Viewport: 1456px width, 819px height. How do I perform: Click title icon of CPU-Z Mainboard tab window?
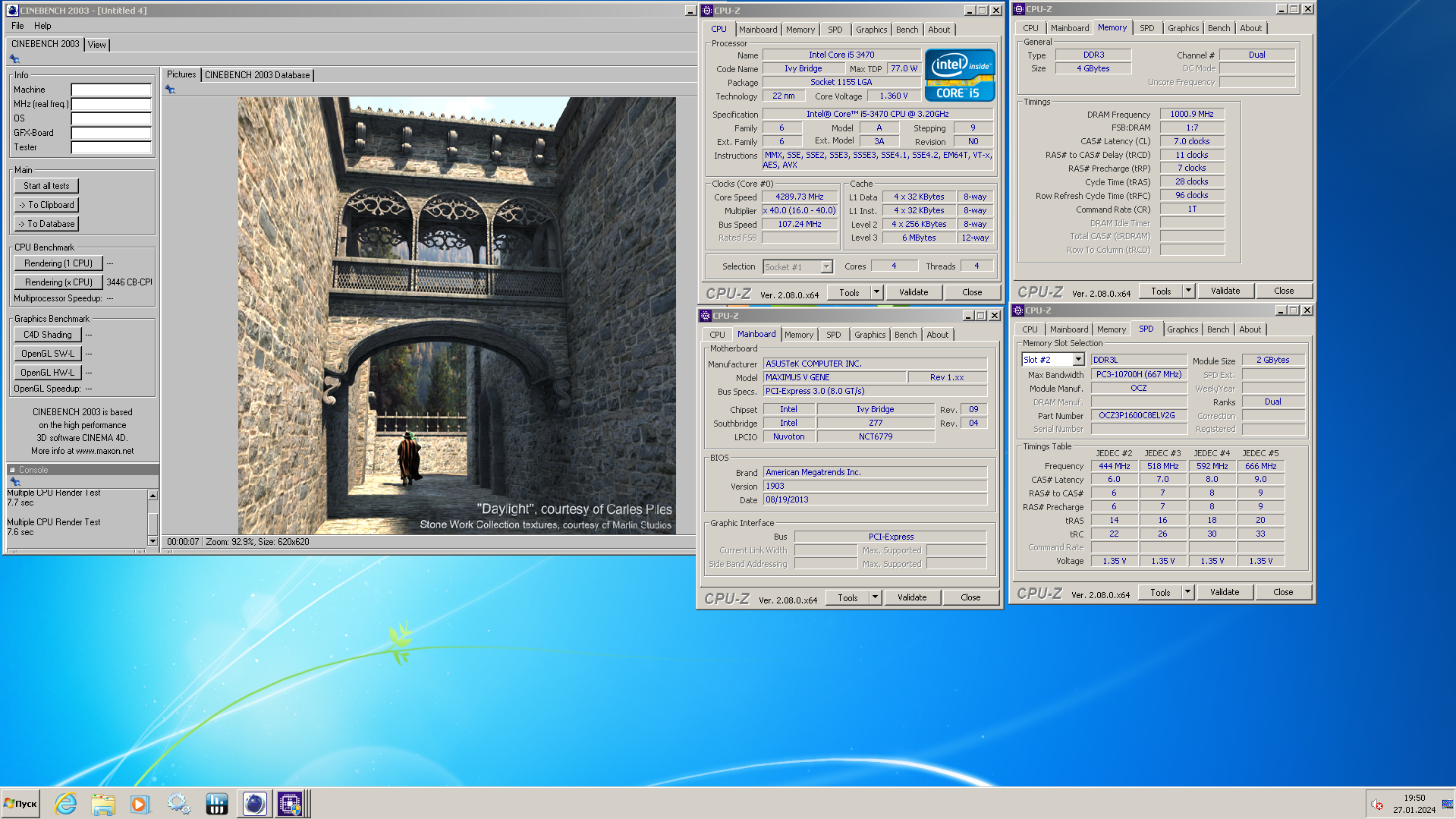tap(706, 316)
